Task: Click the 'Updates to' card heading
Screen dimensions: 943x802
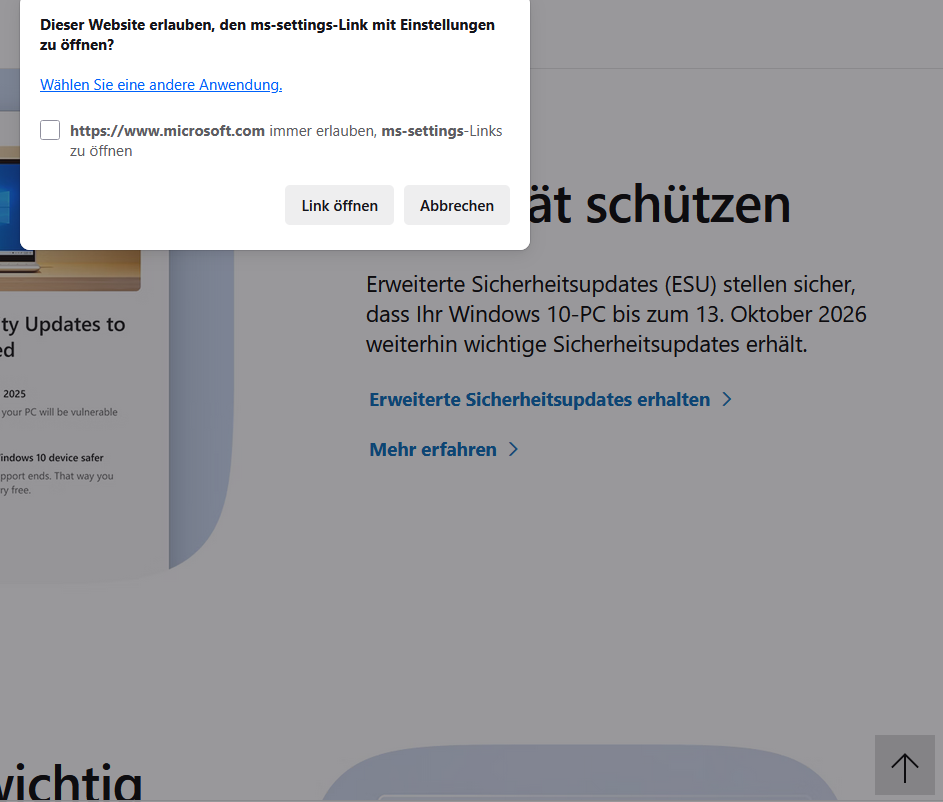Action: point(63,337)
